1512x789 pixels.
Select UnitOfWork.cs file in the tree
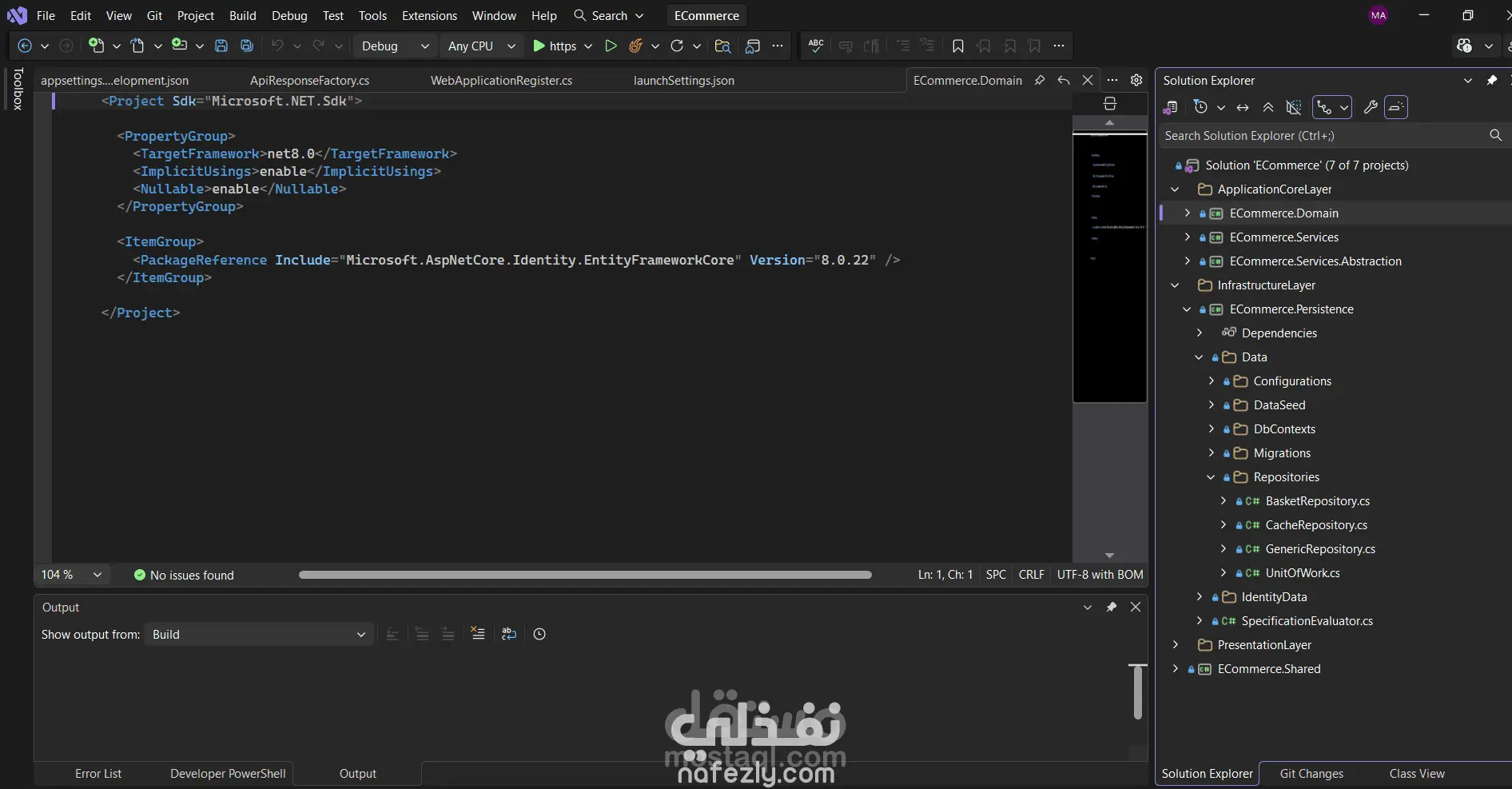point(1303,573)
